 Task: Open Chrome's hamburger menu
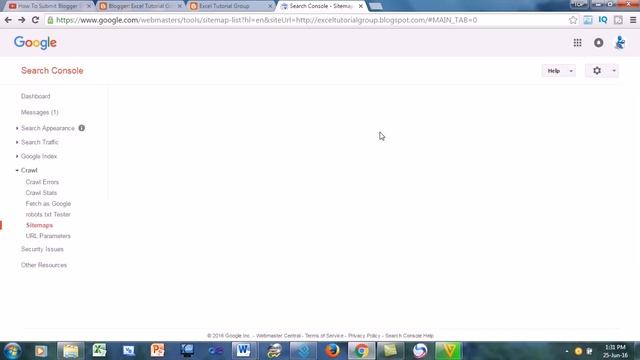(633, 20)
